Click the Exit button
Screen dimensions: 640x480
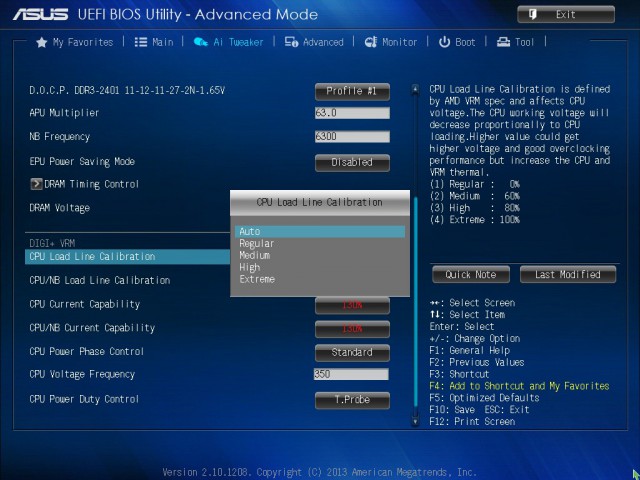click(566, 15)
